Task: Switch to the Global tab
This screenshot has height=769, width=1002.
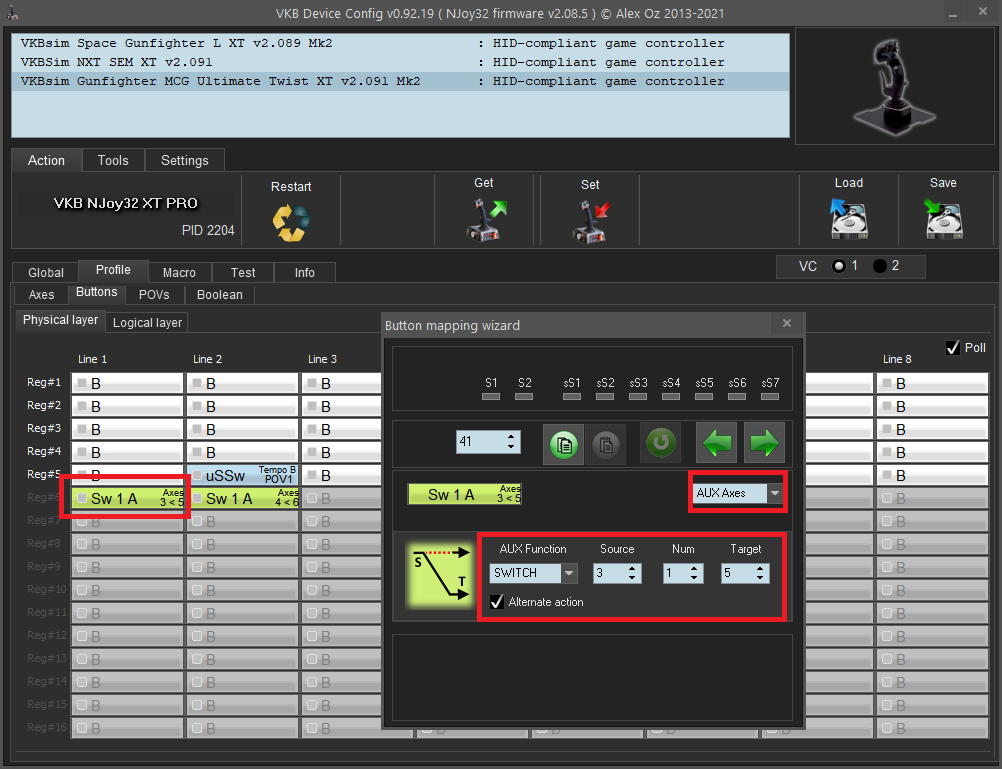Action: point(46,272)
